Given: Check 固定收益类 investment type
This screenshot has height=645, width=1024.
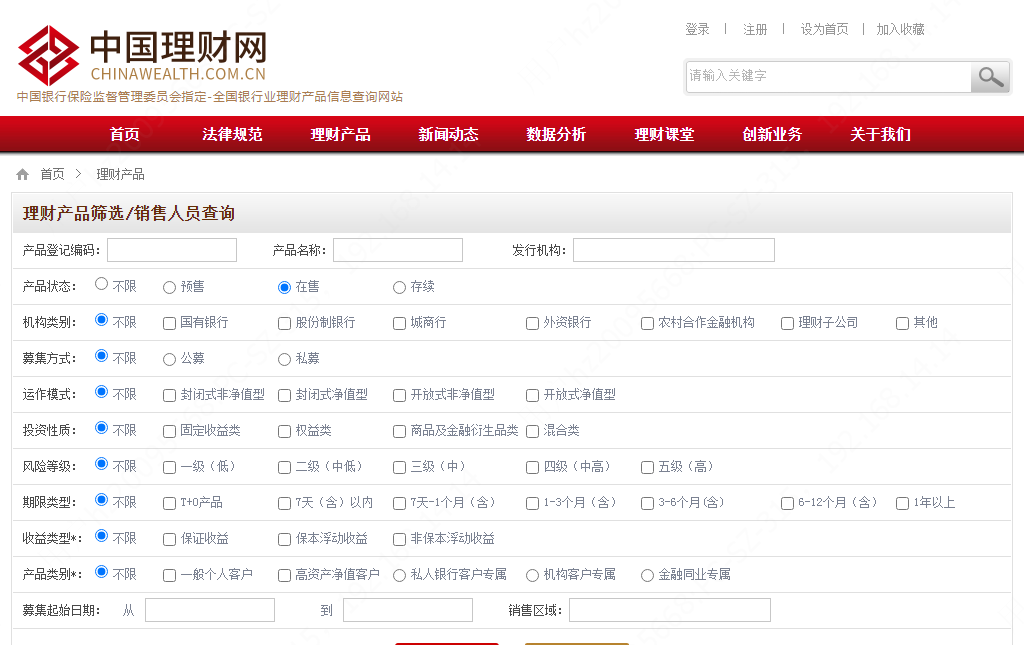Looking at the screenshot, I should click(x=169, y=431).
